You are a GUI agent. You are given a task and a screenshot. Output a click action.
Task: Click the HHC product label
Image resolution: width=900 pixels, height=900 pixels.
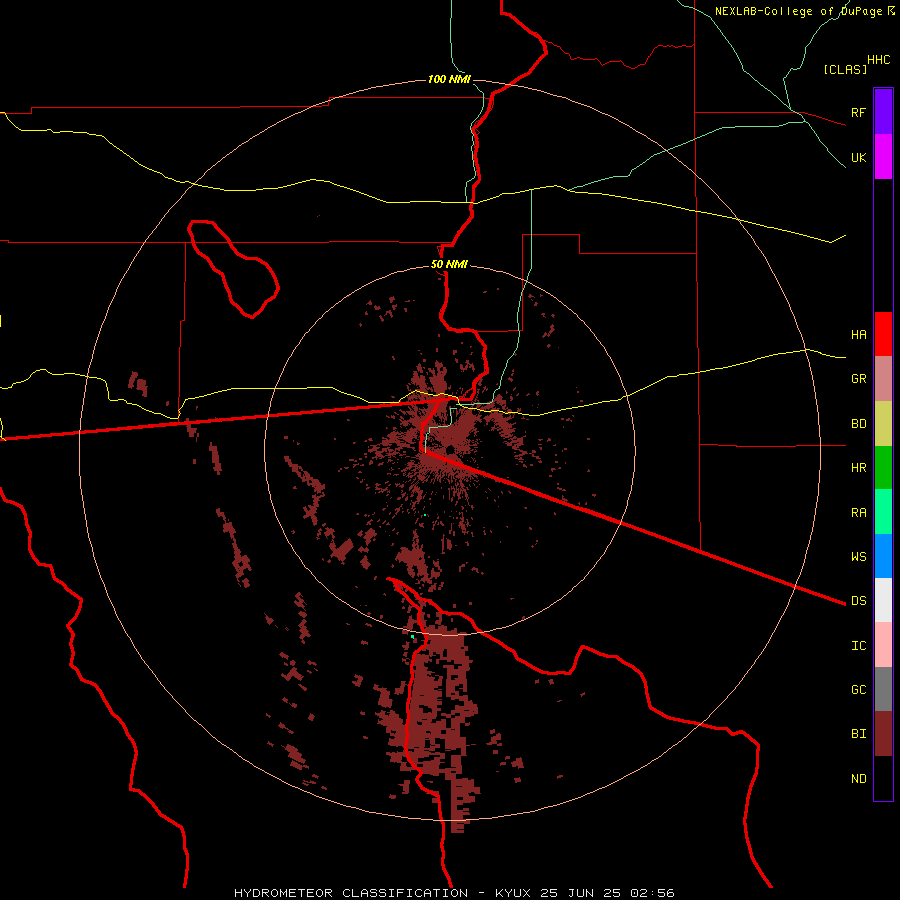(879, 60)
